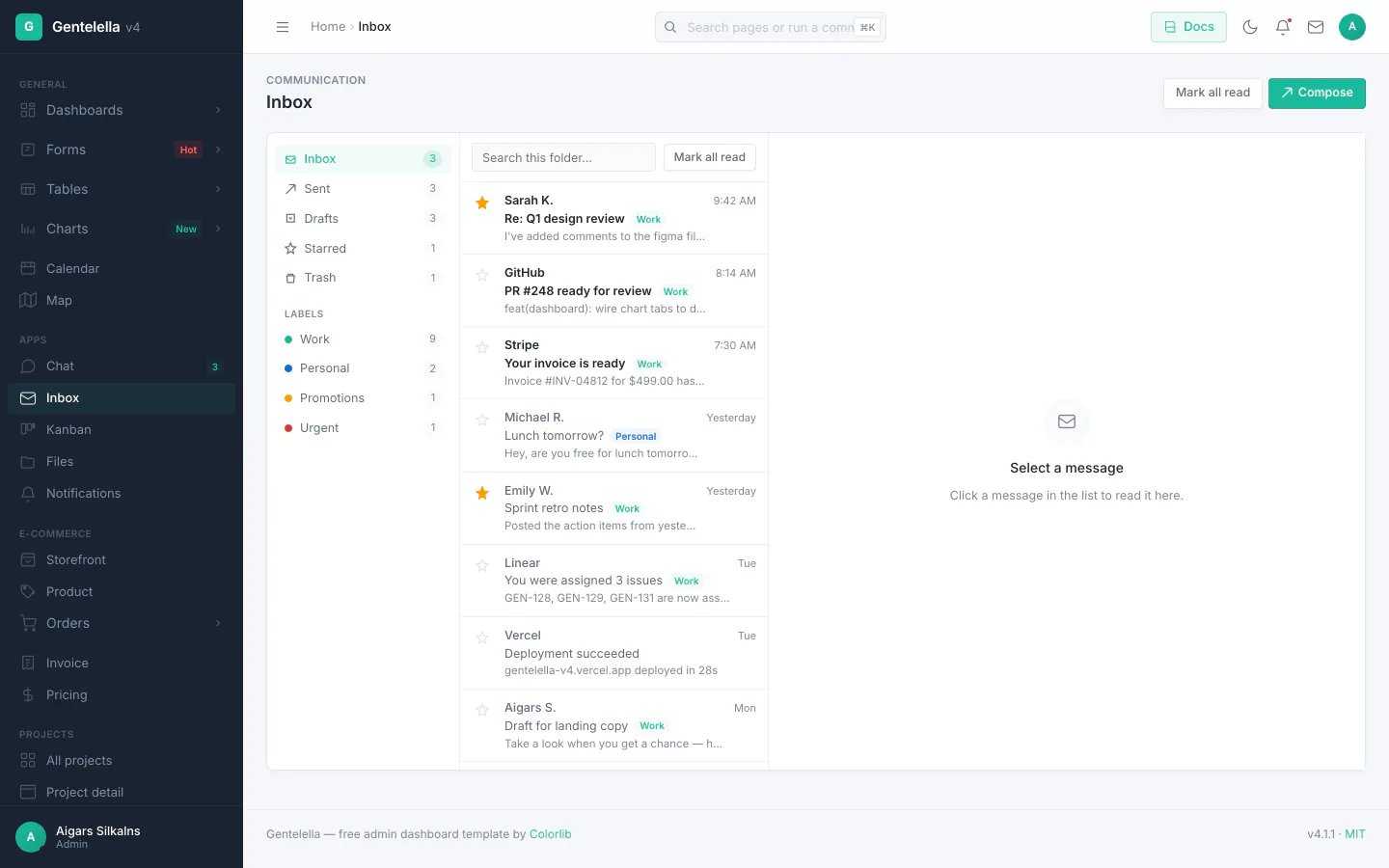
Task: Focus the Search this folder field
Action: point(563,157)
